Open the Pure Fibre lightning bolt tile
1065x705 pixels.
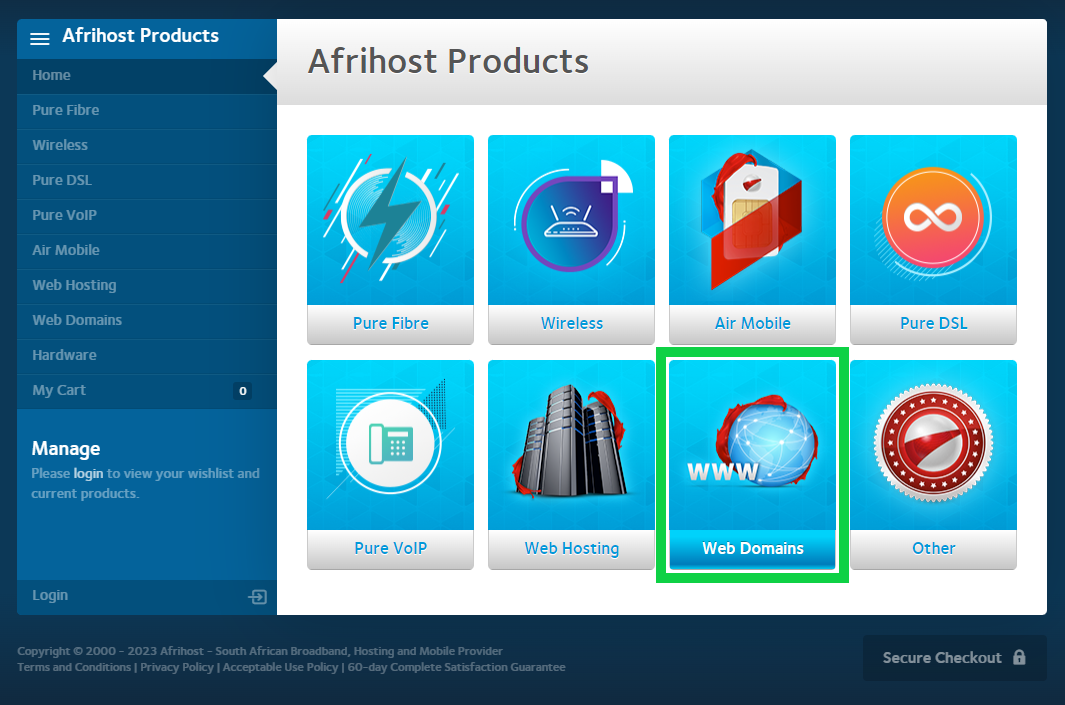(x=391, y=222)
